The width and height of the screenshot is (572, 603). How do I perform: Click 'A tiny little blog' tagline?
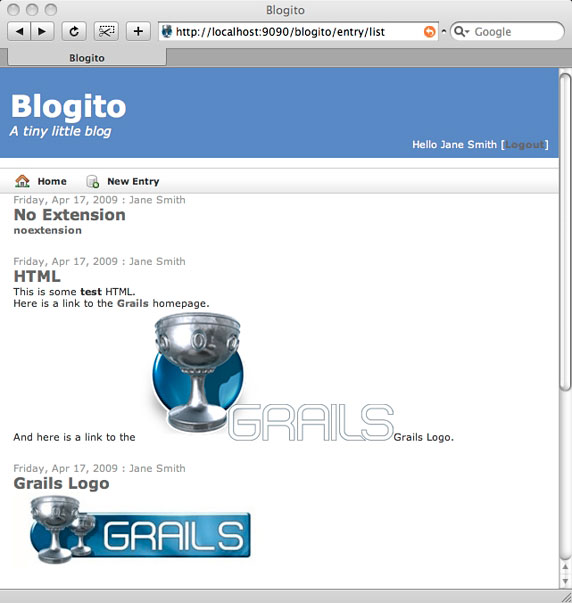tap(60, 132)
